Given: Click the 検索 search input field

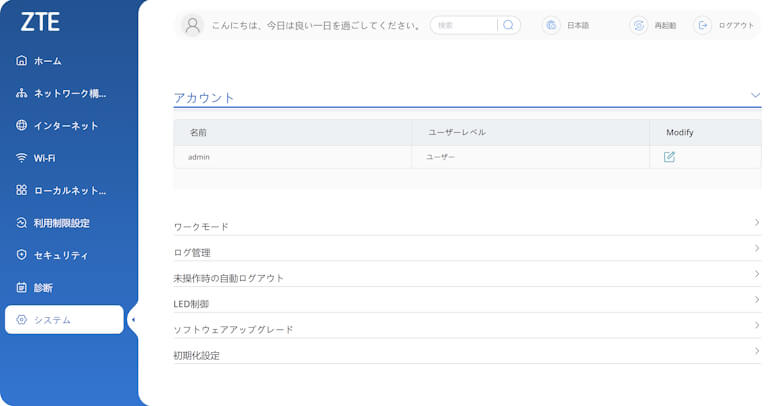Looking at the screenshot, I should pyautogui.click(x=465, y=25).
